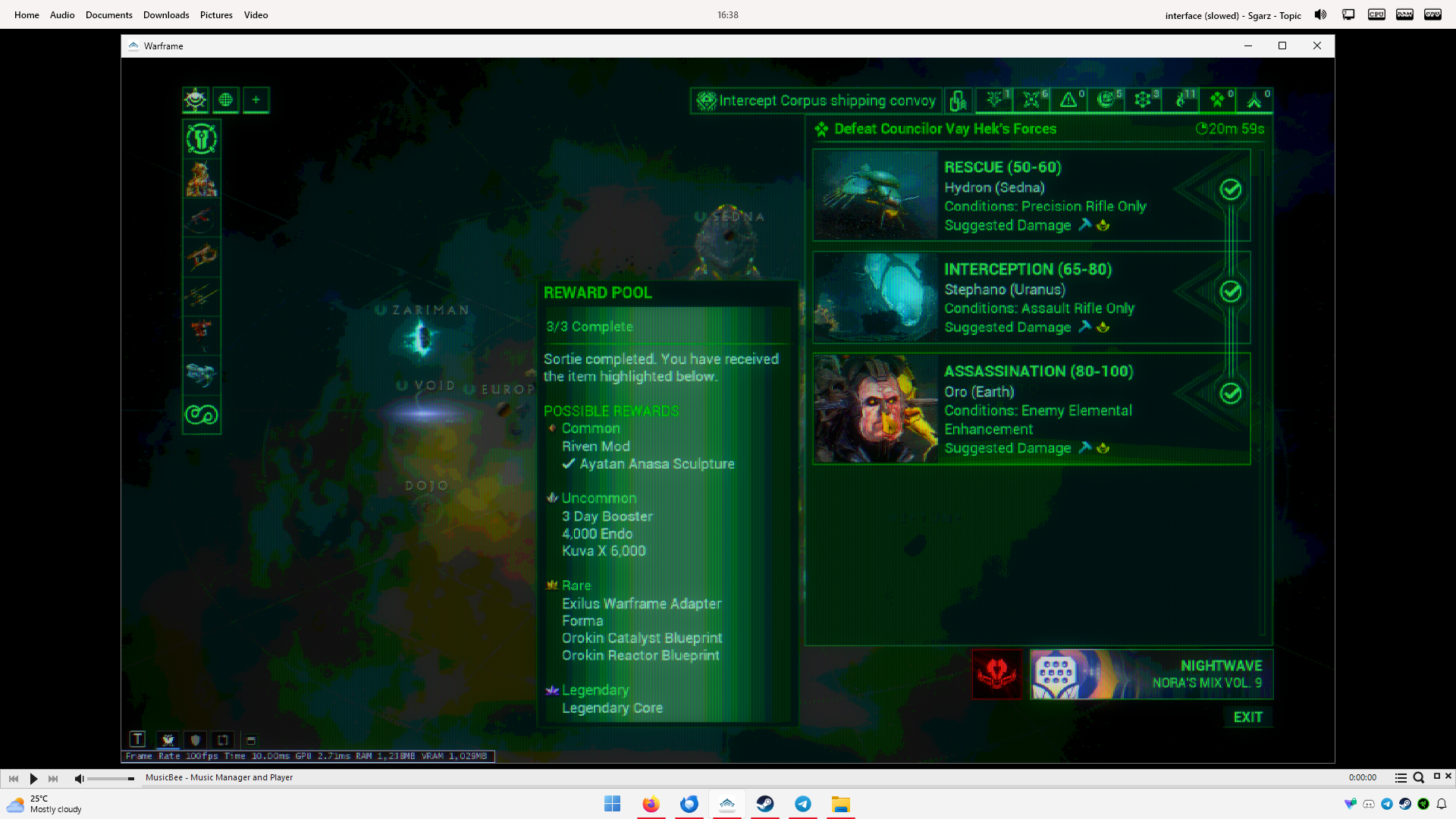Click the red Stalker emblem icon
The height and width of the screenshot is (819, 1456).
point(996,673)
